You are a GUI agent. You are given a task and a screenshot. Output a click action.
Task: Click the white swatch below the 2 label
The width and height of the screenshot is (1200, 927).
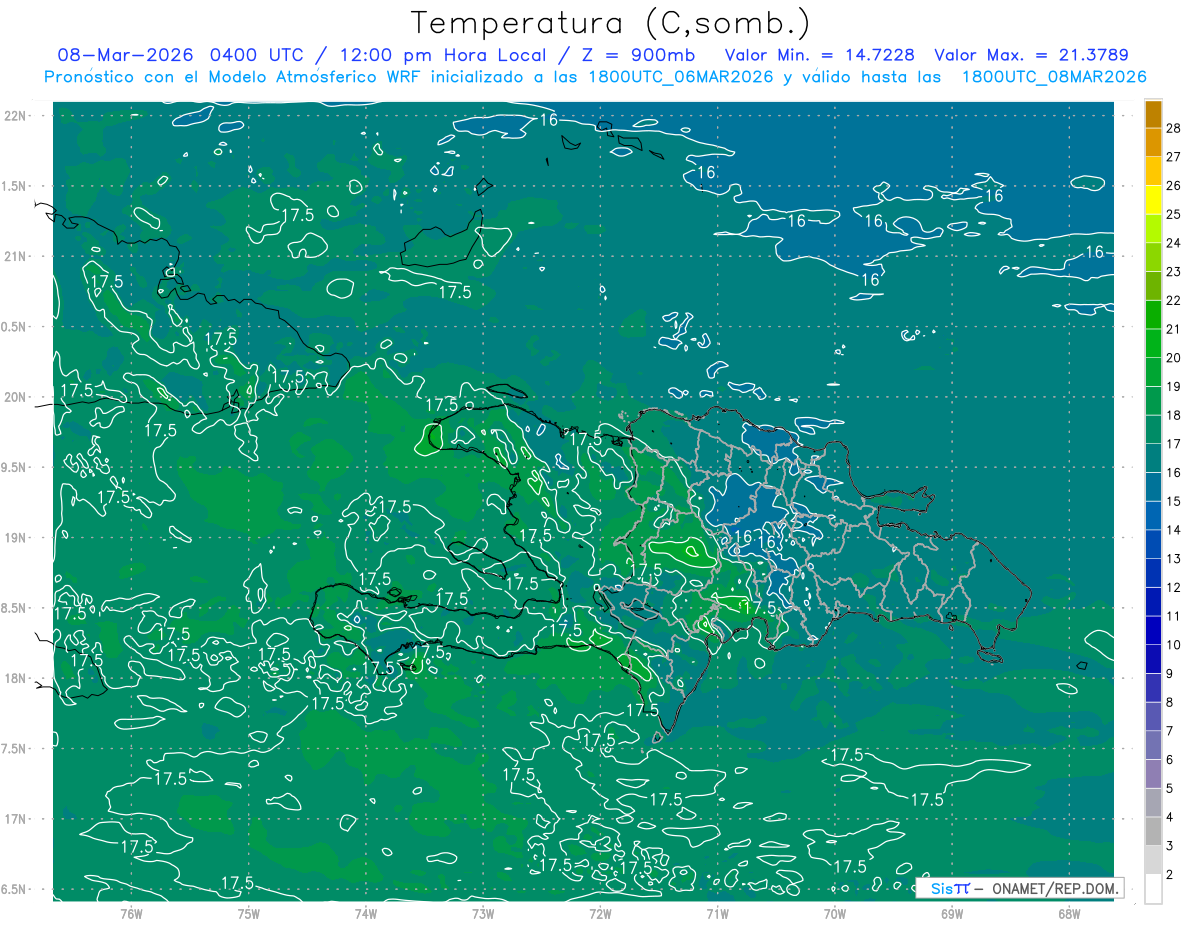(x=1153, y=888)
